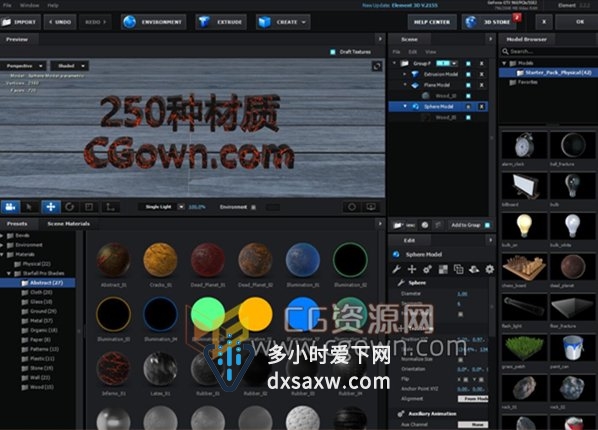Open the Shaded display mode dropdown

pos(70,66)
